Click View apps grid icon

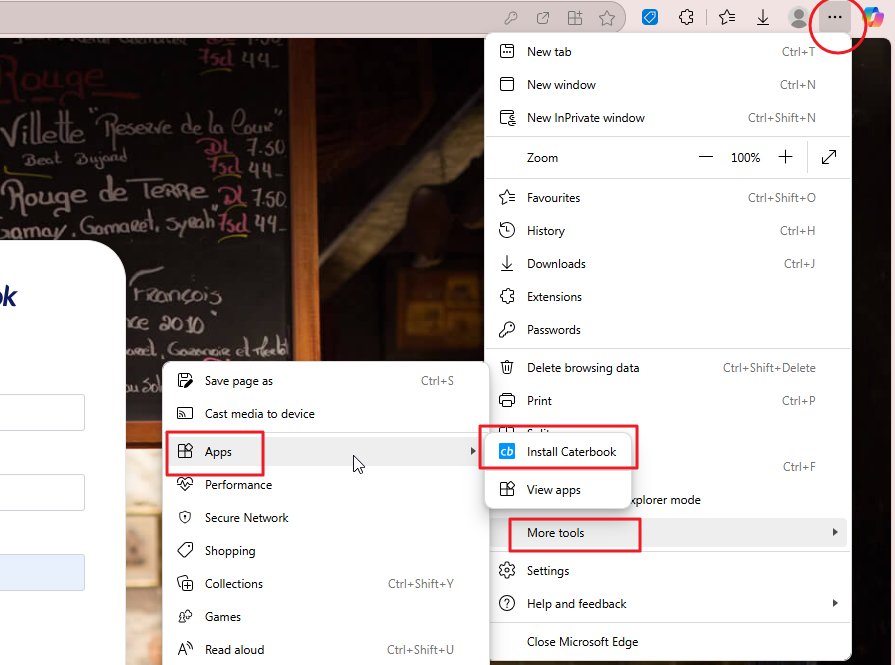(x=507, y=489)
